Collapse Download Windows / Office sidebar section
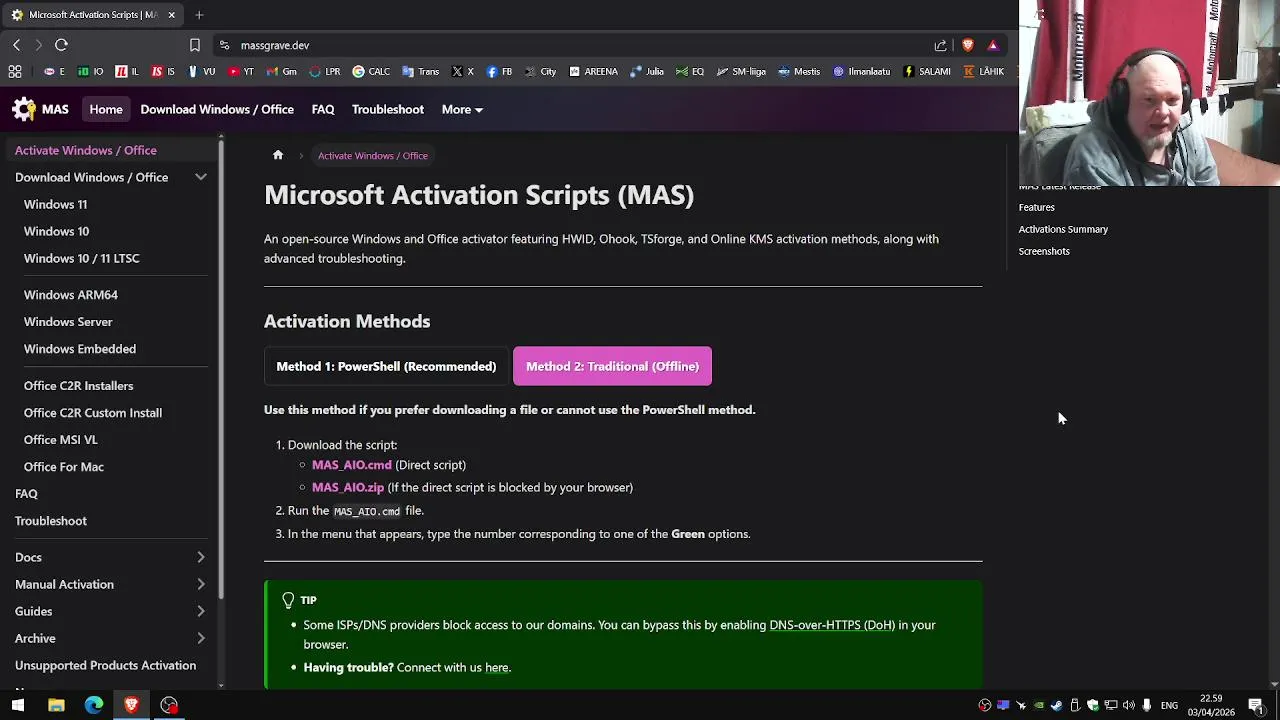 click(x=200, y=177)
